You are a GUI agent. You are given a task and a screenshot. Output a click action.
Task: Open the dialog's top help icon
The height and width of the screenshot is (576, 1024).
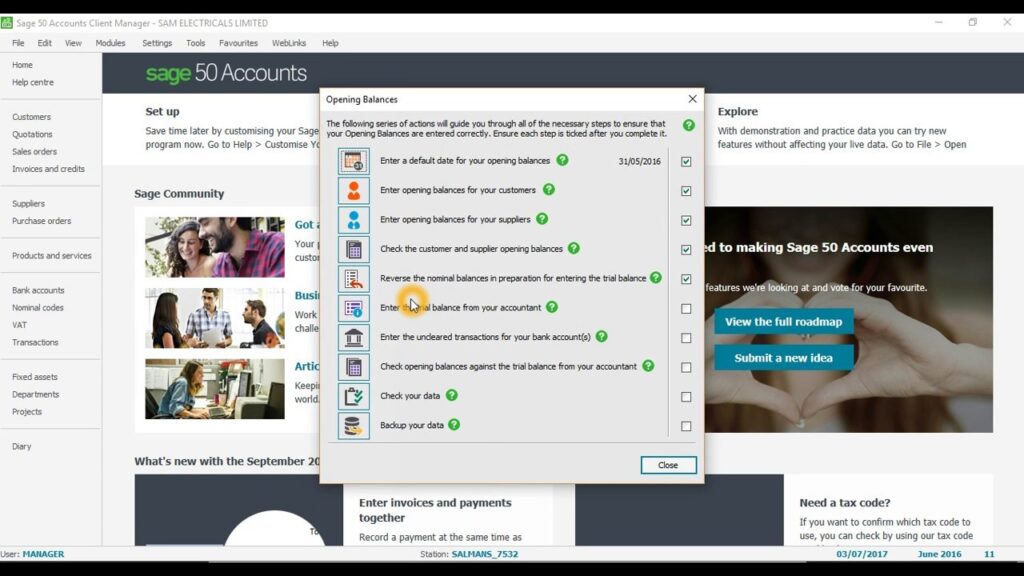[689, 125]
